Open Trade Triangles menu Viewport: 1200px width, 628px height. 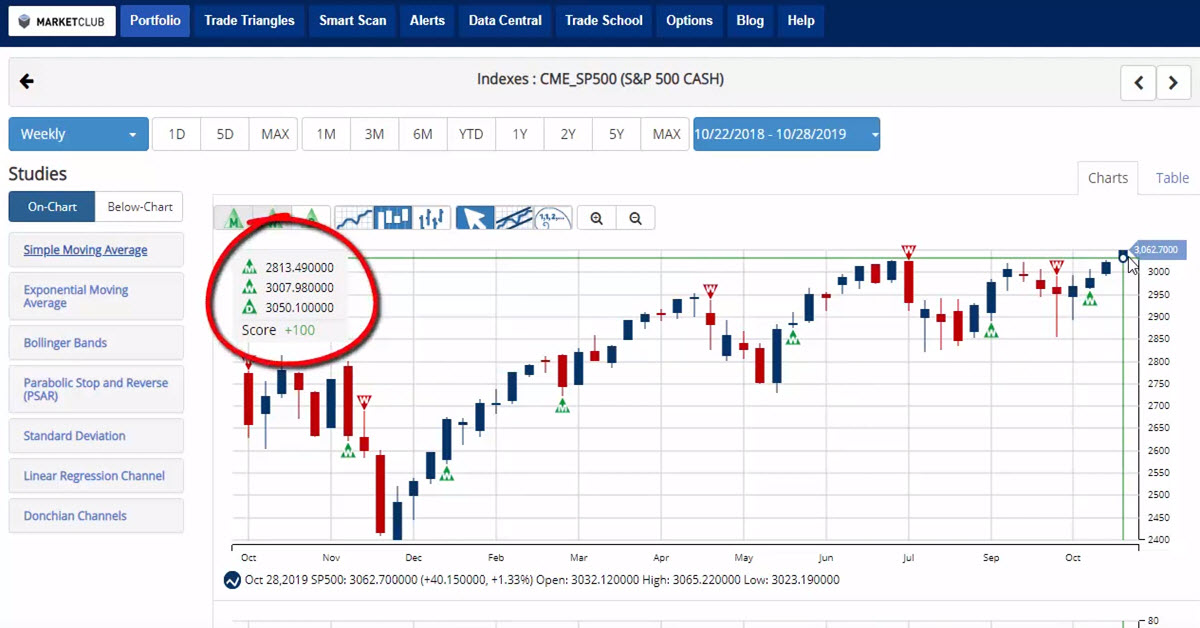[249, 20]
